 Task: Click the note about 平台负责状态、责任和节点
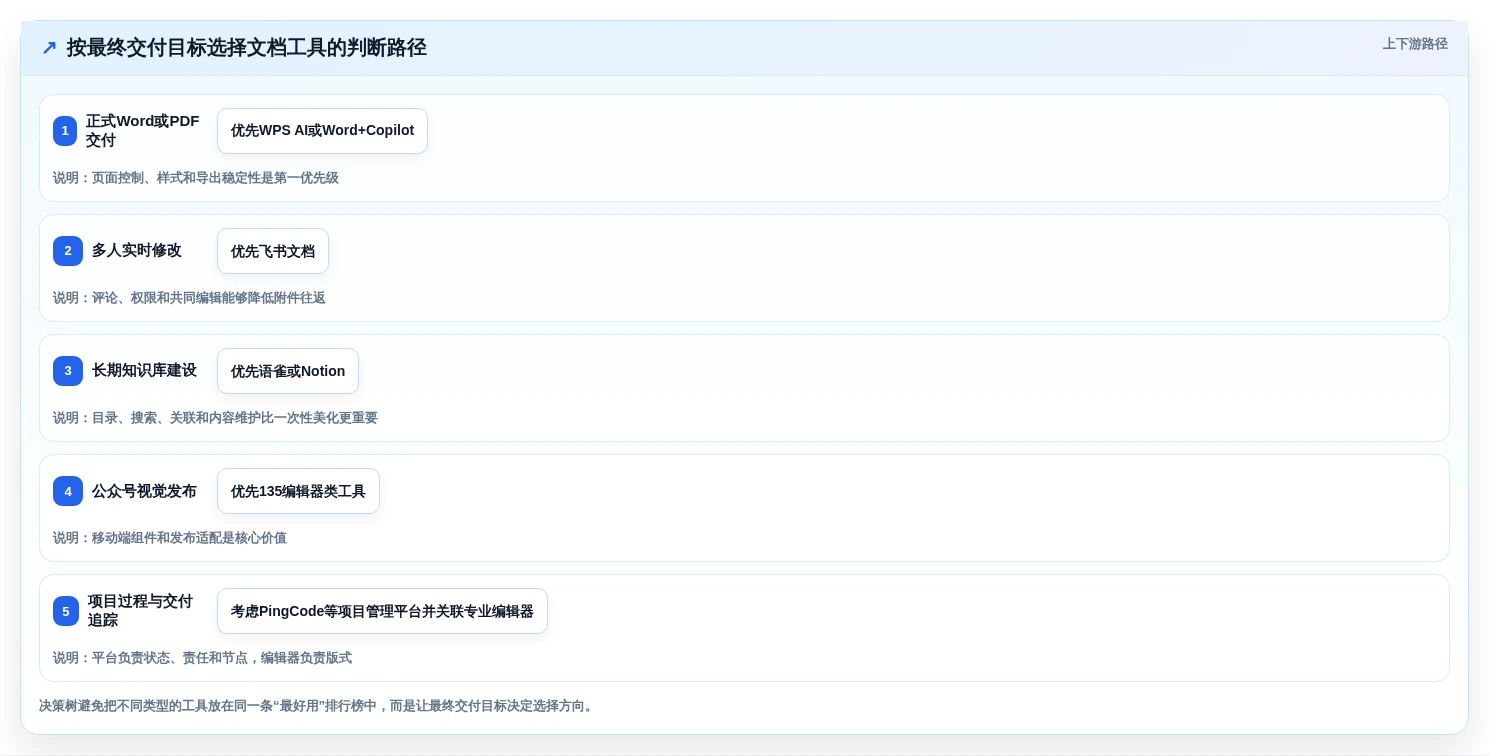pyautogui.click(x=202, y=658)
